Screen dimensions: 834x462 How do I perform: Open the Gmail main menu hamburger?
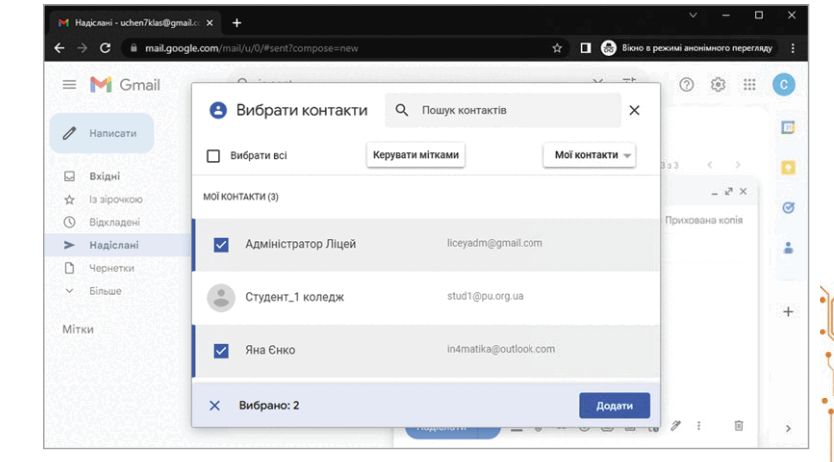point(69,85)
